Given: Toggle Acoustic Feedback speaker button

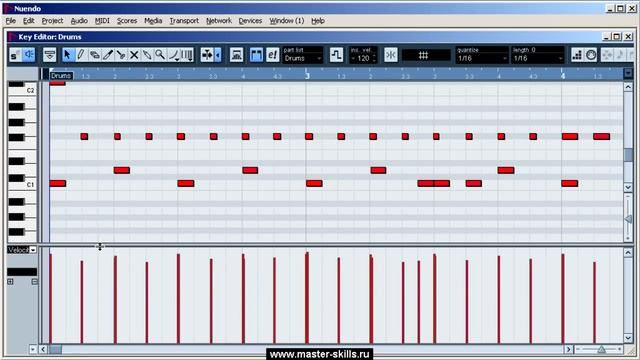Looking at the screenshot, I should [x=29, y=55].
